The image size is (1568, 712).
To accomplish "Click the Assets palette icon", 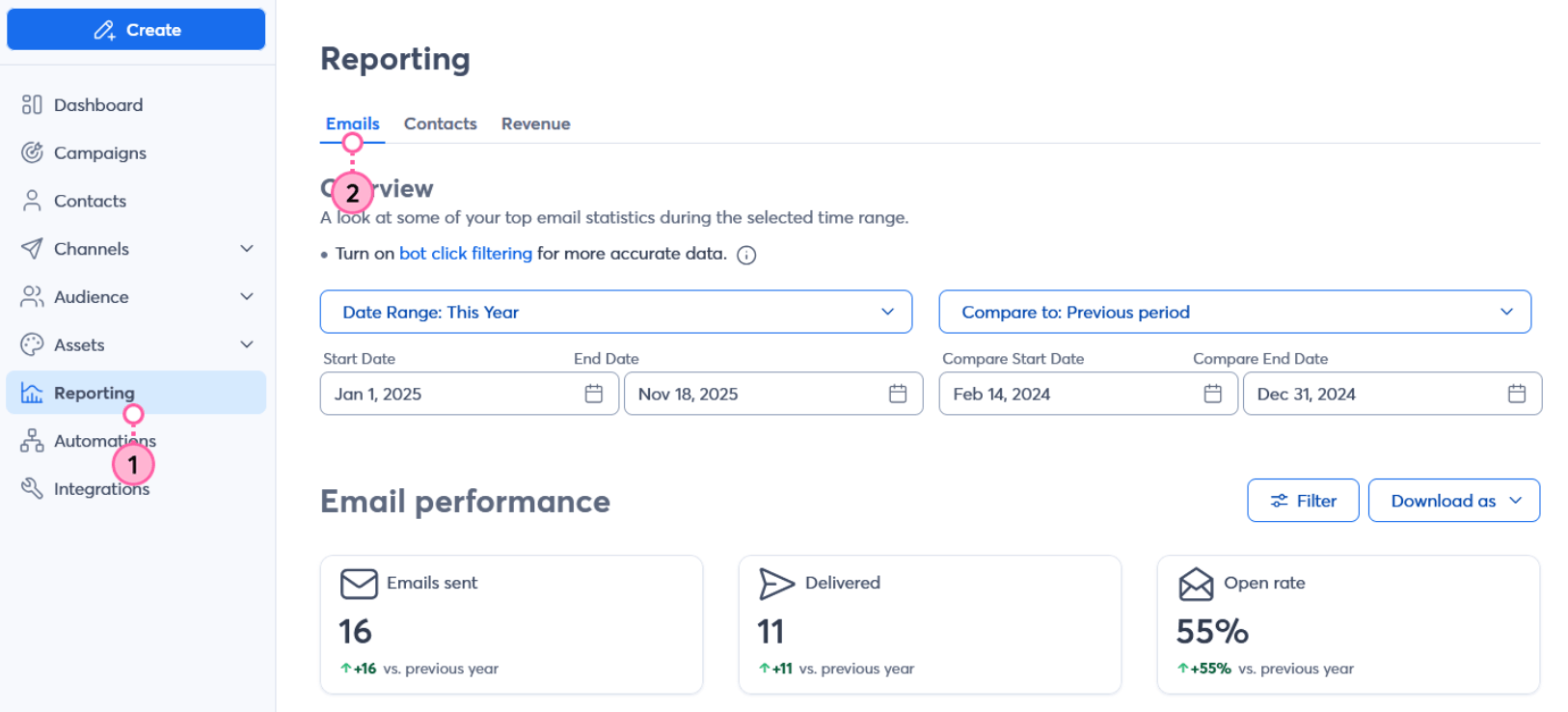I will (32, 344).
